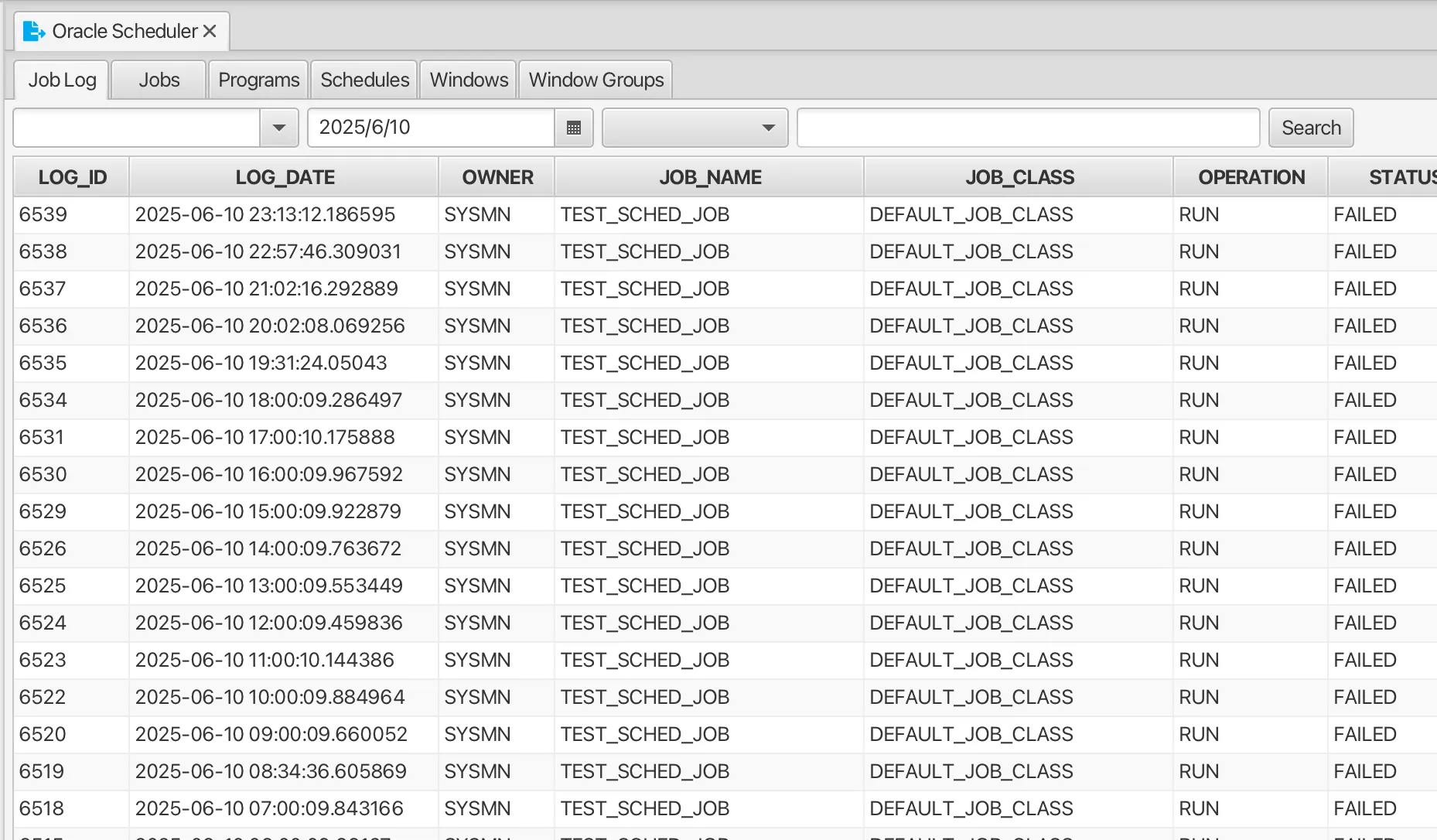This screenshot has height=840, width=1437.
Task: Select the Job Log tab
Action: (61, 79)
